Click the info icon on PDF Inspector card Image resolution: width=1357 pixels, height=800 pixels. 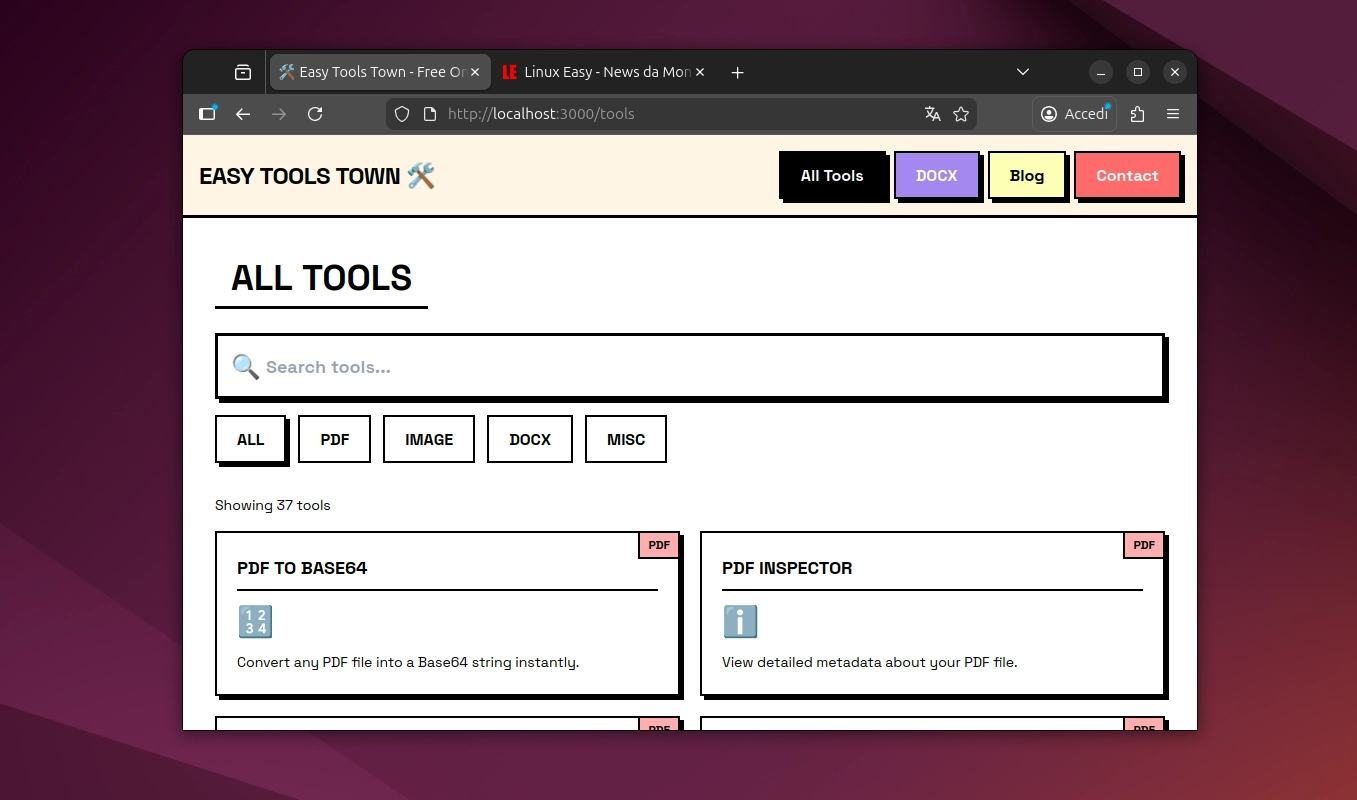(740, 621)
